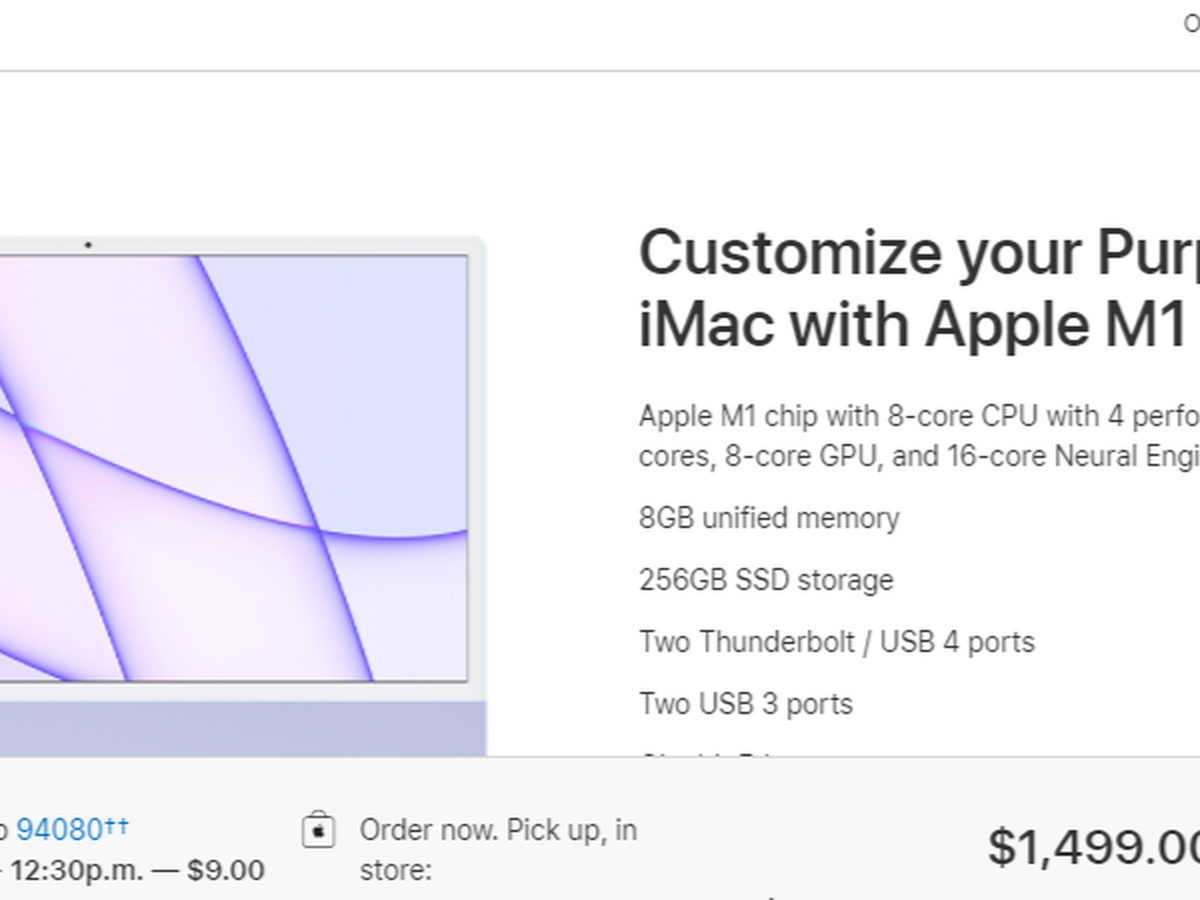1200x900 pixels.
Task: Click the Two USB 3 ports line
Action: [x=746, y=704]
